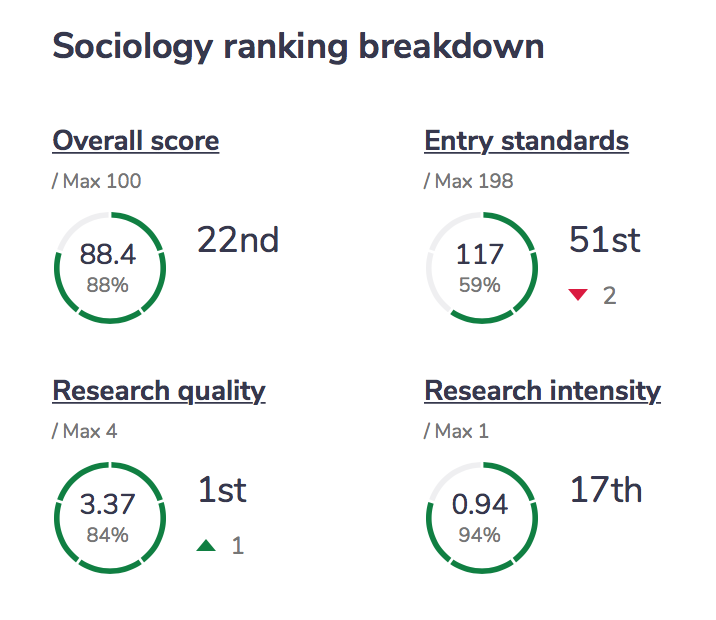Click the green up arrow by Research quality
The height and width of the screenshot is (620, 716).
(206, 545)
